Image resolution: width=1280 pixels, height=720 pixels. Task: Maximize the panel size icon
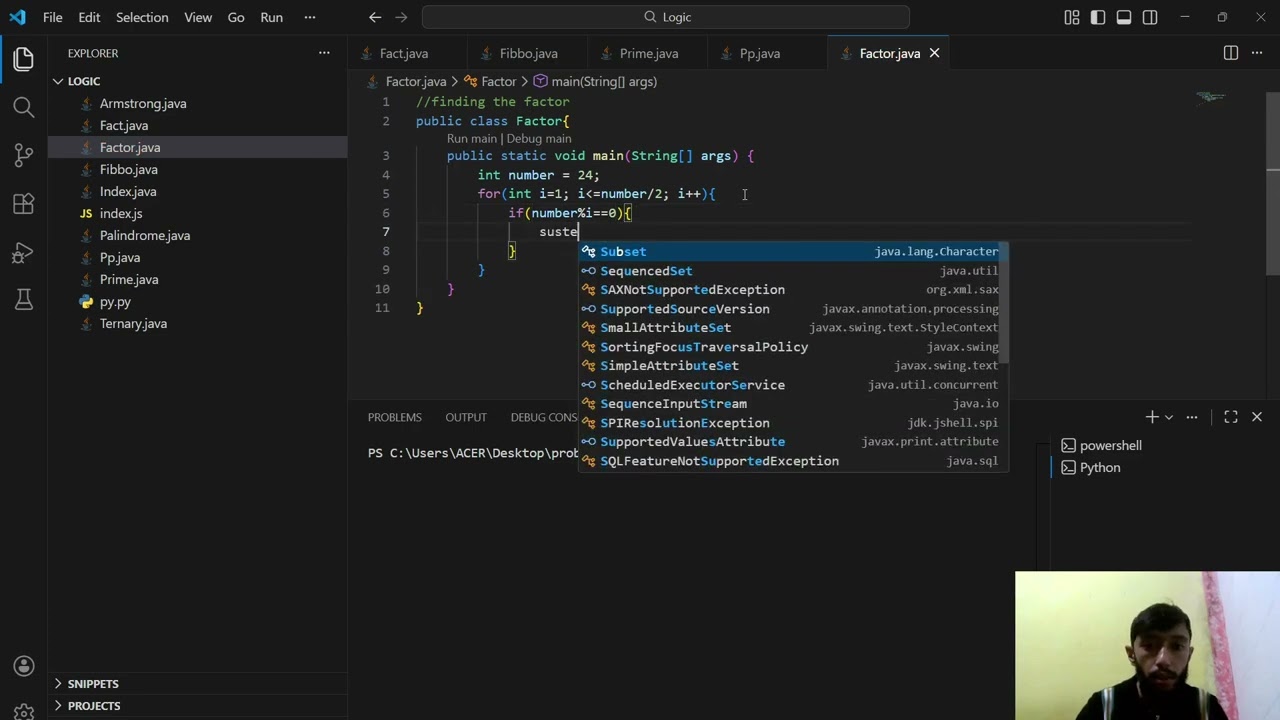click(x=1231, y=417)
